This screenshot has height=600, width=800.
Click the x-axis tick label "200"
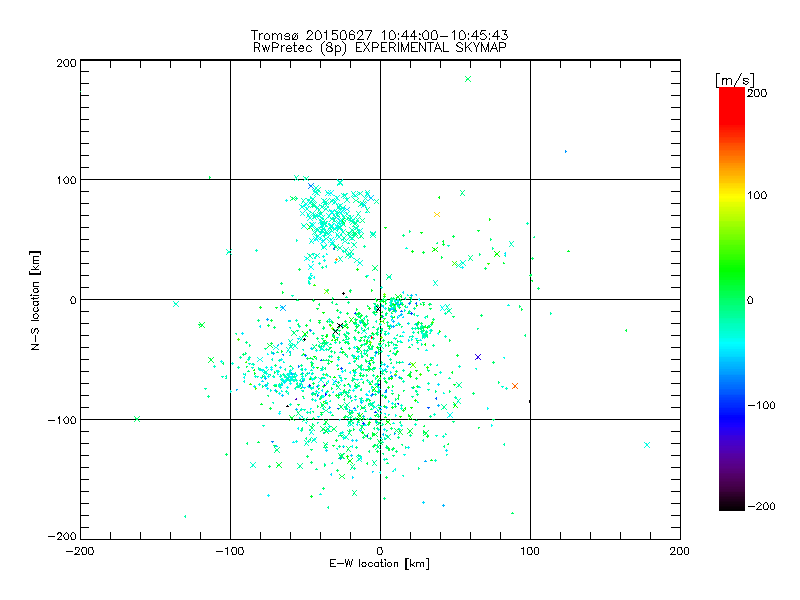[x=680, y=551]
